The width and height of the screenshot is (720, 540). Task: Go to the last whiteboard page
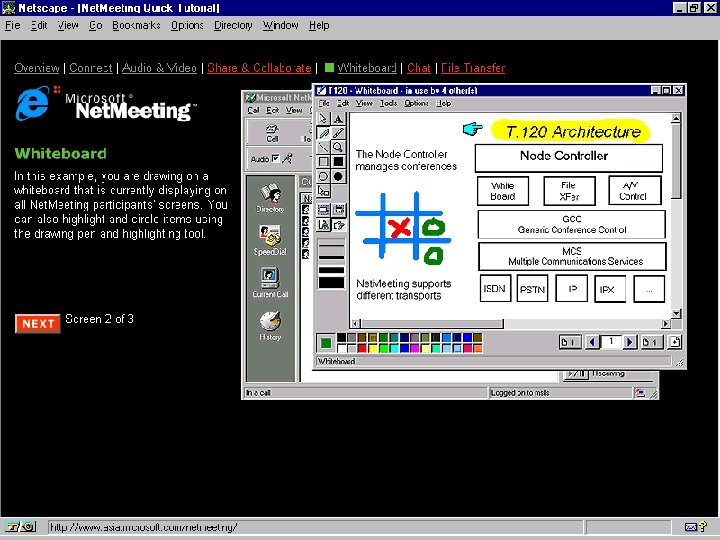pyautogui.click(x=651, y=342)
